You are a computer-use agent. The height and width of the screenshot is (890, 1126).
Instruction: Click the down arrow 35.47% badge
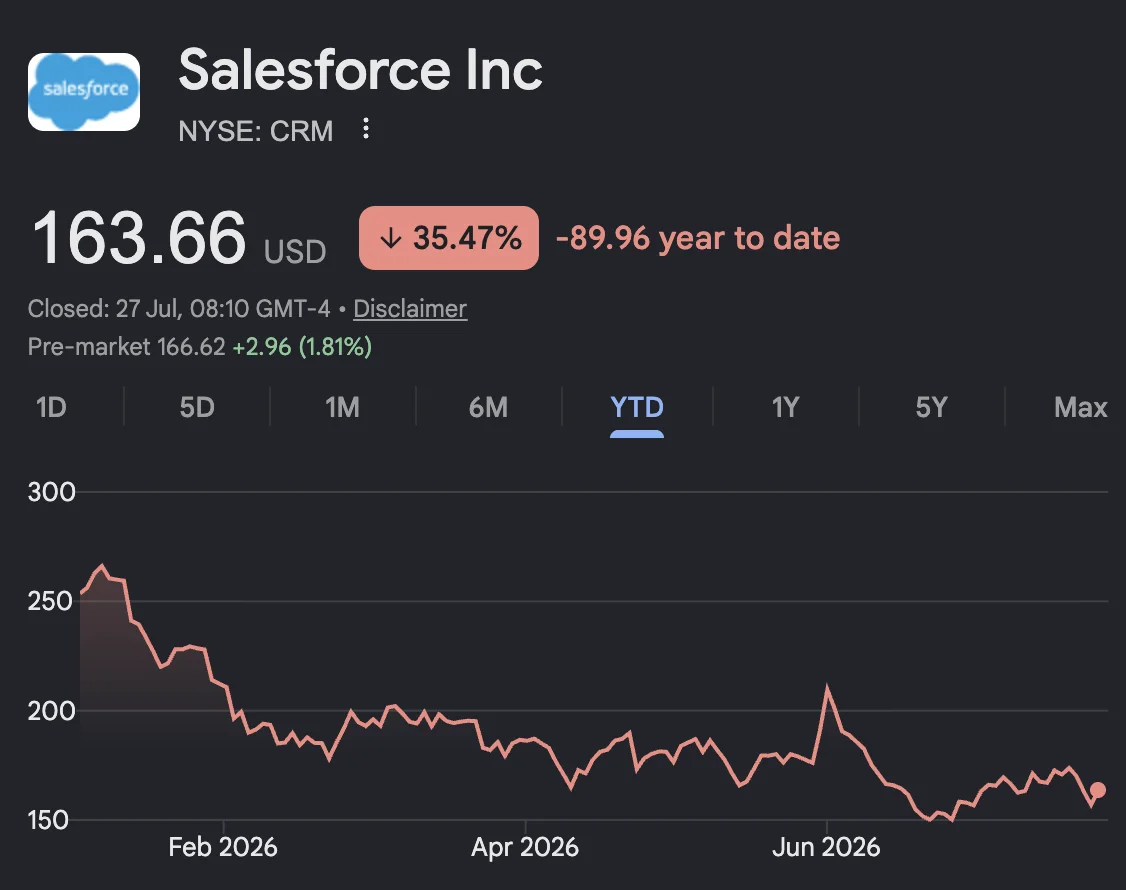coord(449,238)
